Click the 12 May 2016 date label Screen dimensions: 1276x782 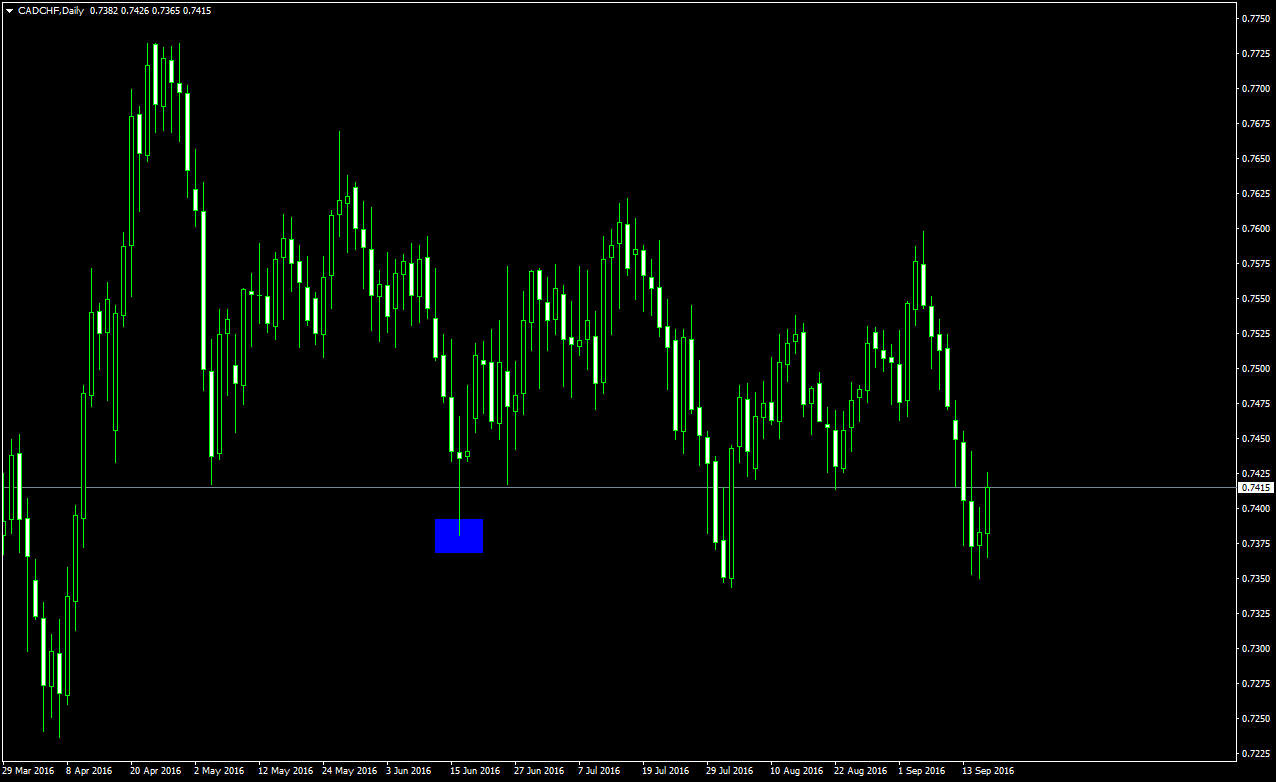tap(284, 771)
